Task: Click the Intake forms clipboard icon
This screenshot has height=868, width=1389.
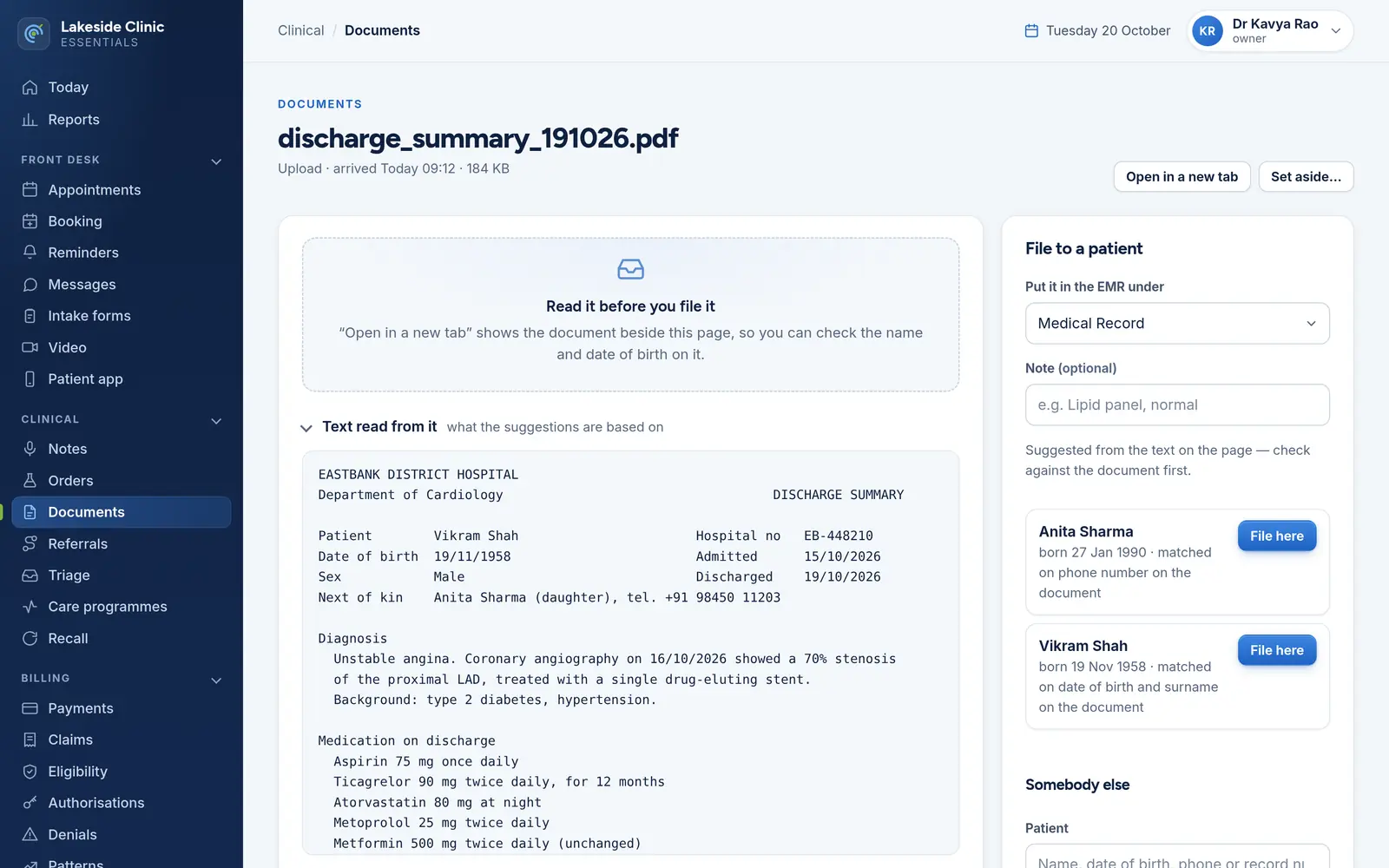Action: [x=30, y=316]
